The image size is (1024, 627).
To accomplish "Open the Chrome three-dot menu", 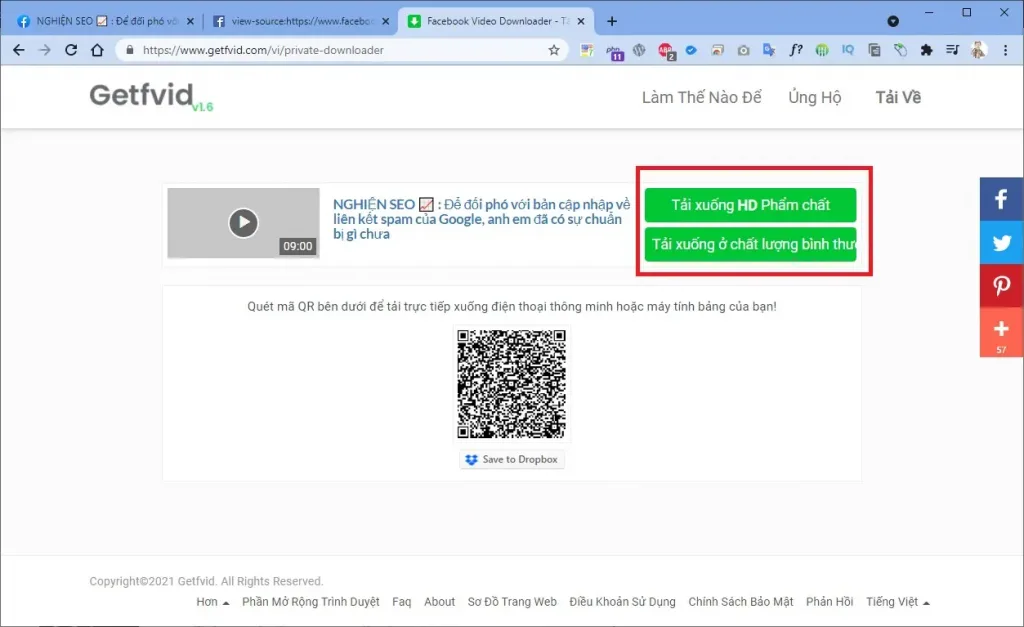I will tap(1005, 50).
